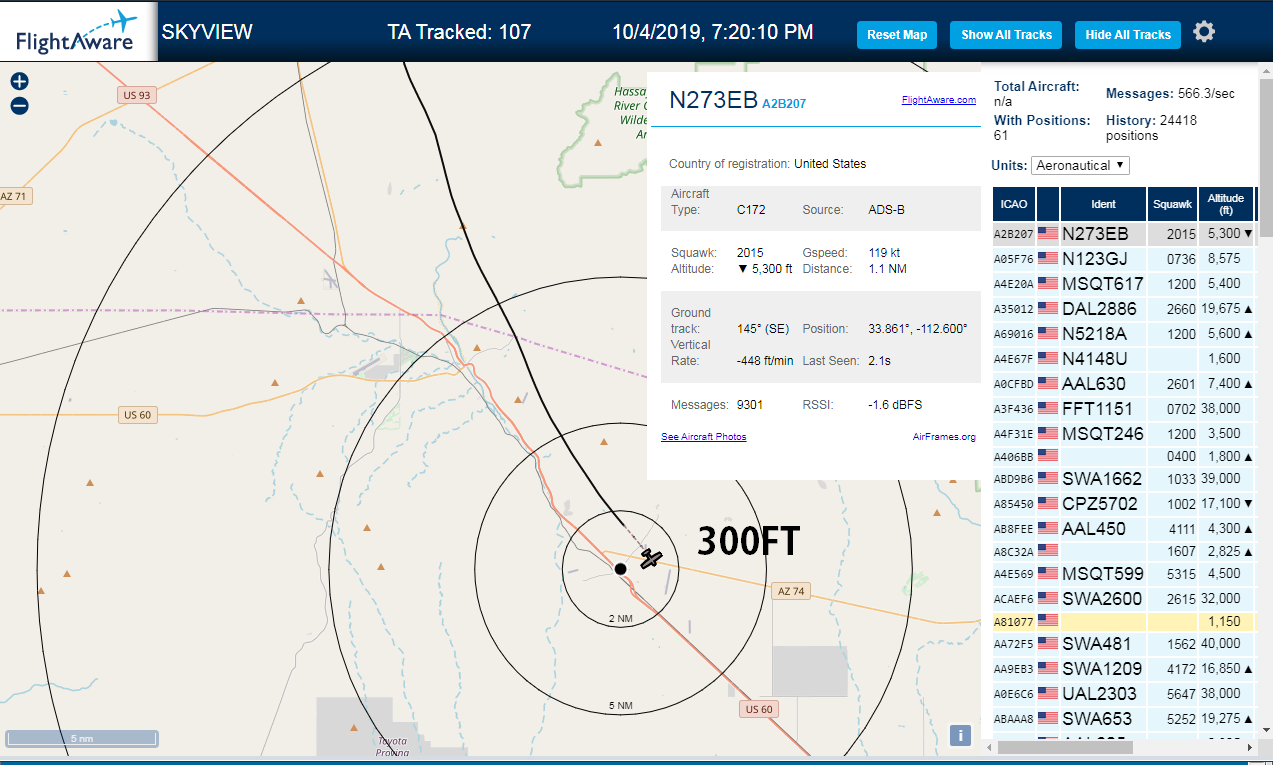The image size is (1273, 765).
Task: Select the SWA1209 aircraft row
Action: click(1124, 669)
